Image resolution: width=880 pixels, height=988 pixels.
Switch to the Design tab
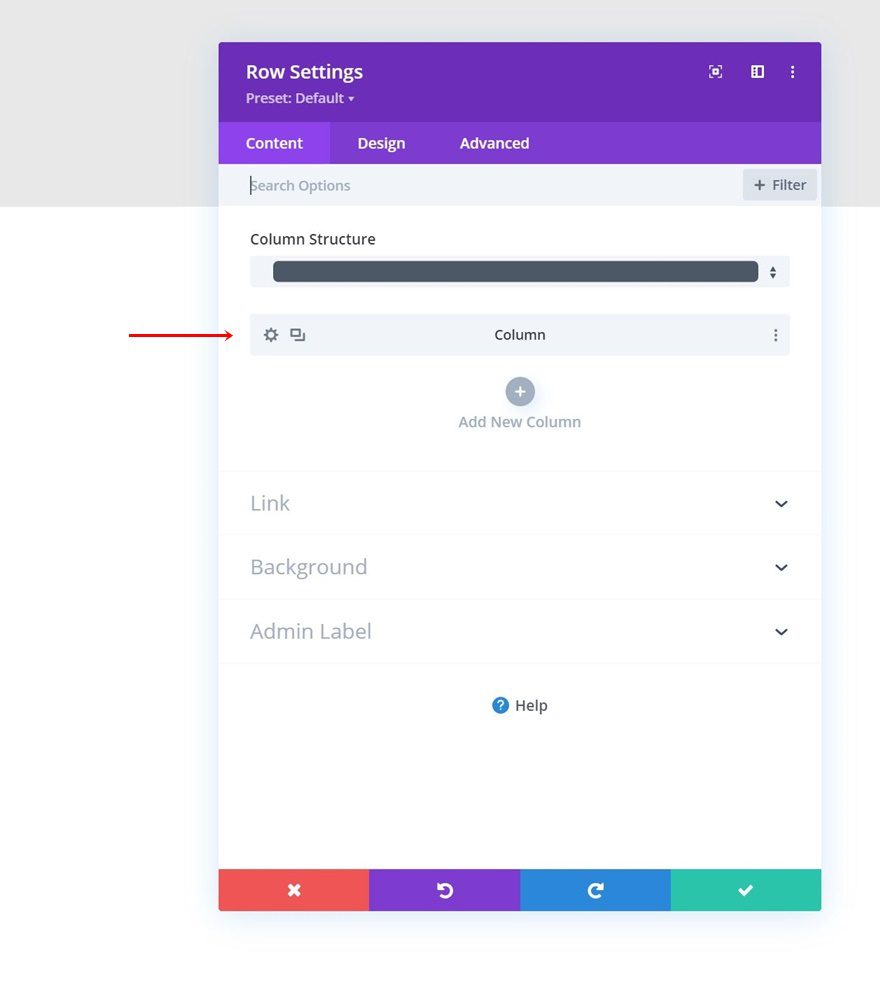[x=381, y=143]
